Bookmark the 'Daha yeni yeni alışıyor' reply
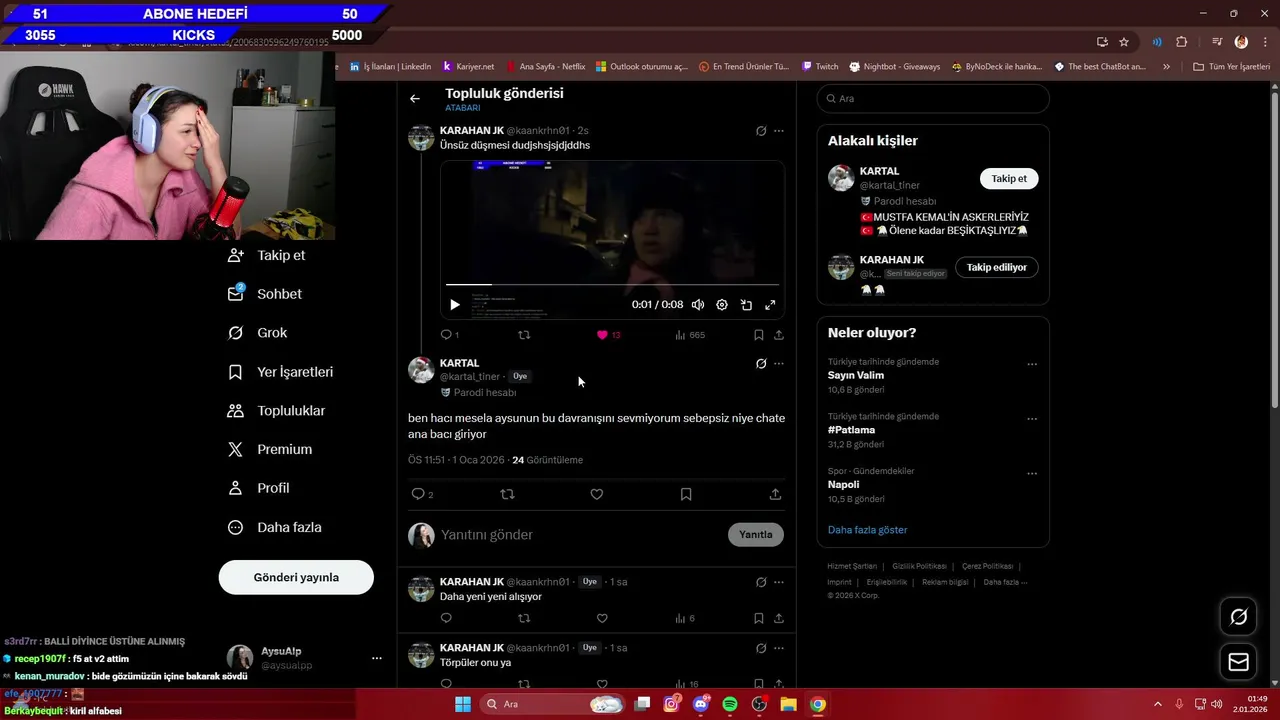Viewport: 1280px width, 720px height. click(758, 618)
